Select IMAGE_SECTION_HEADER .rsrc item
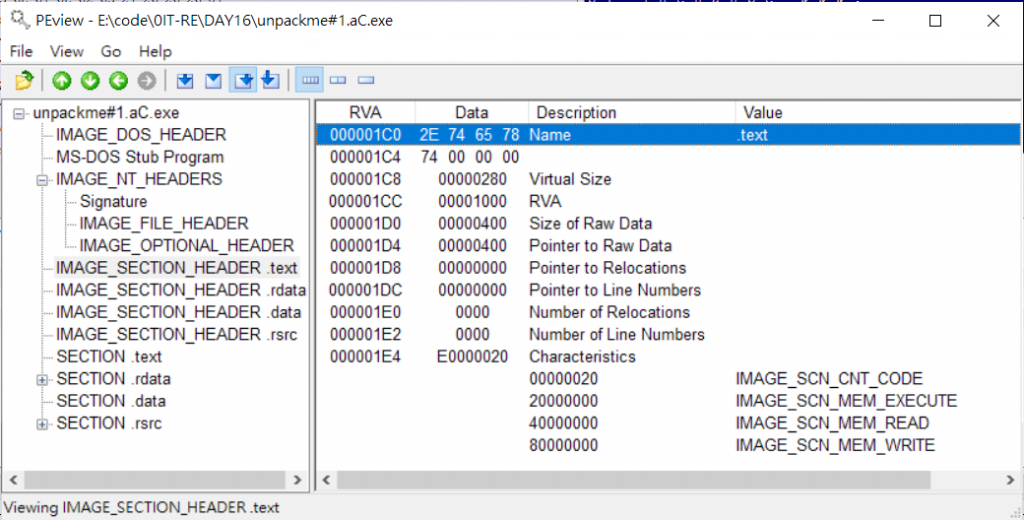 (176, 334)
